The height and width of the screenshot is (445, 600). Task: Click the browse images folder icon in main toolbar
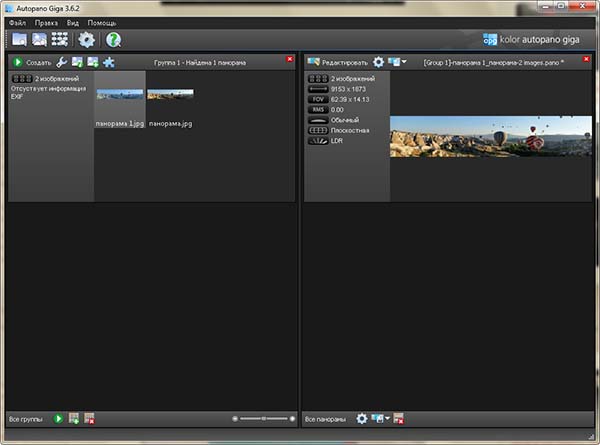tap(19, 40)
